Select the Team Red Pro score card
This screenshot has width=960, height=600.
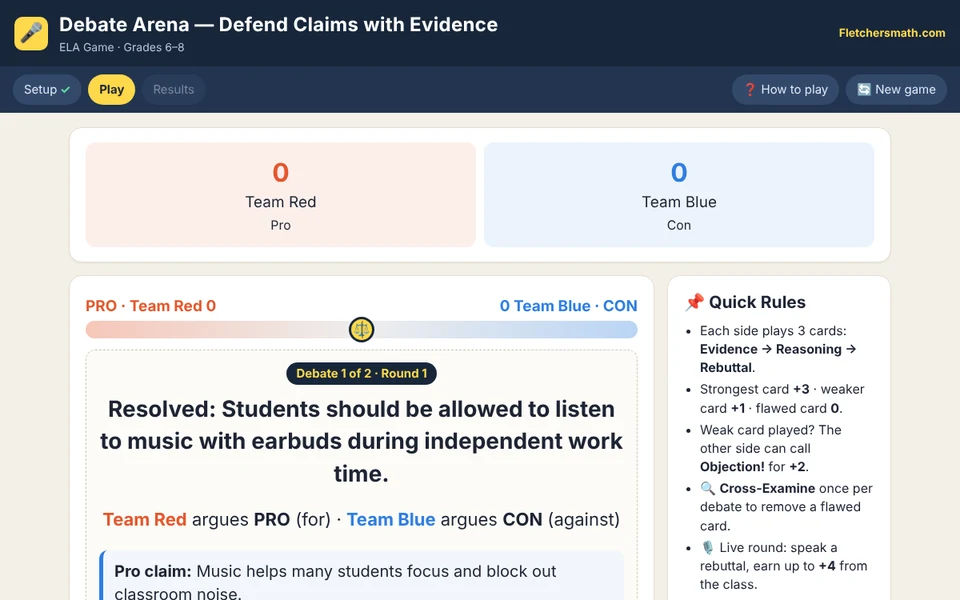[280, 195]
